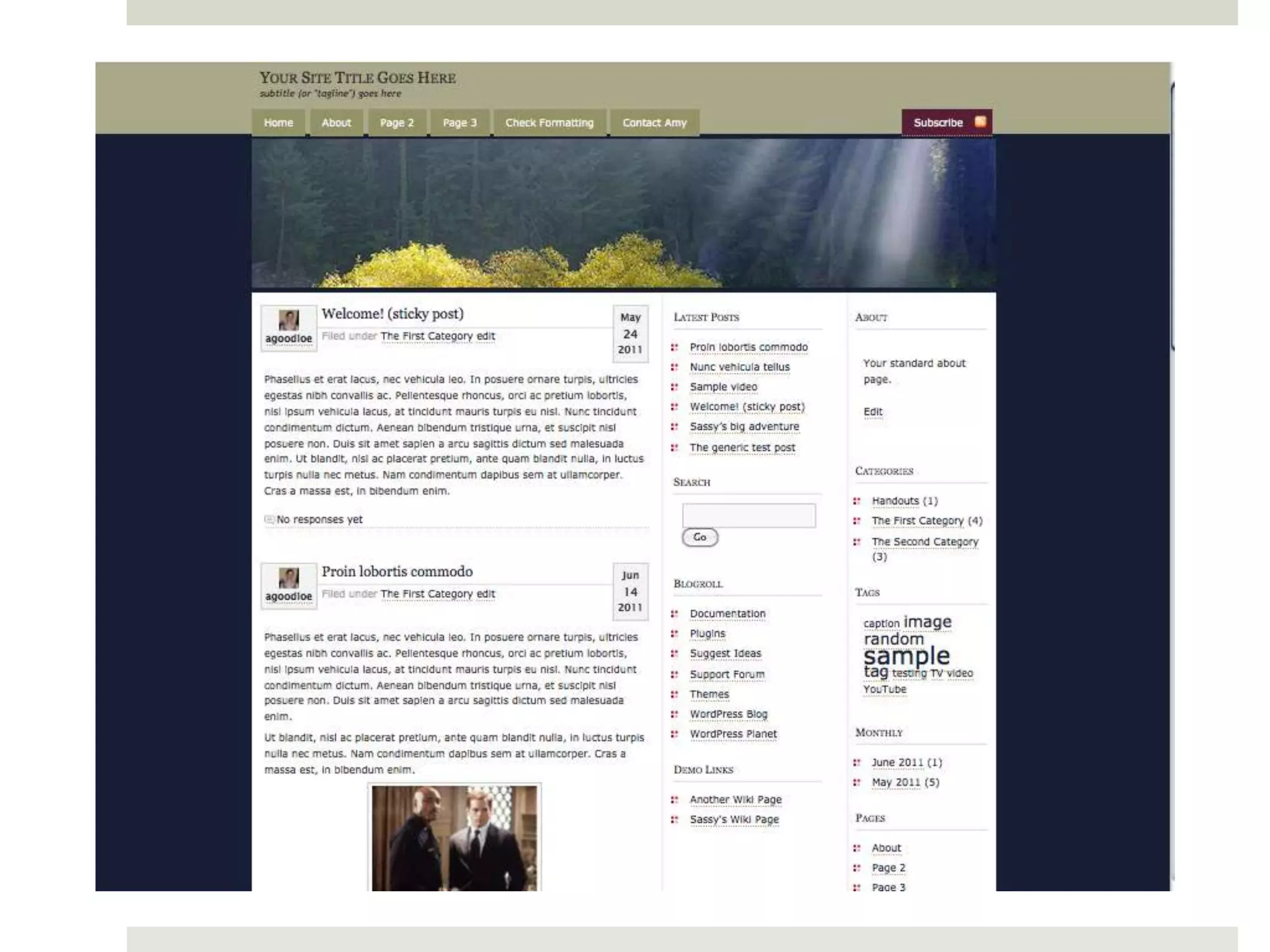Click the photo thumbnail of two men

coord(455,838)
